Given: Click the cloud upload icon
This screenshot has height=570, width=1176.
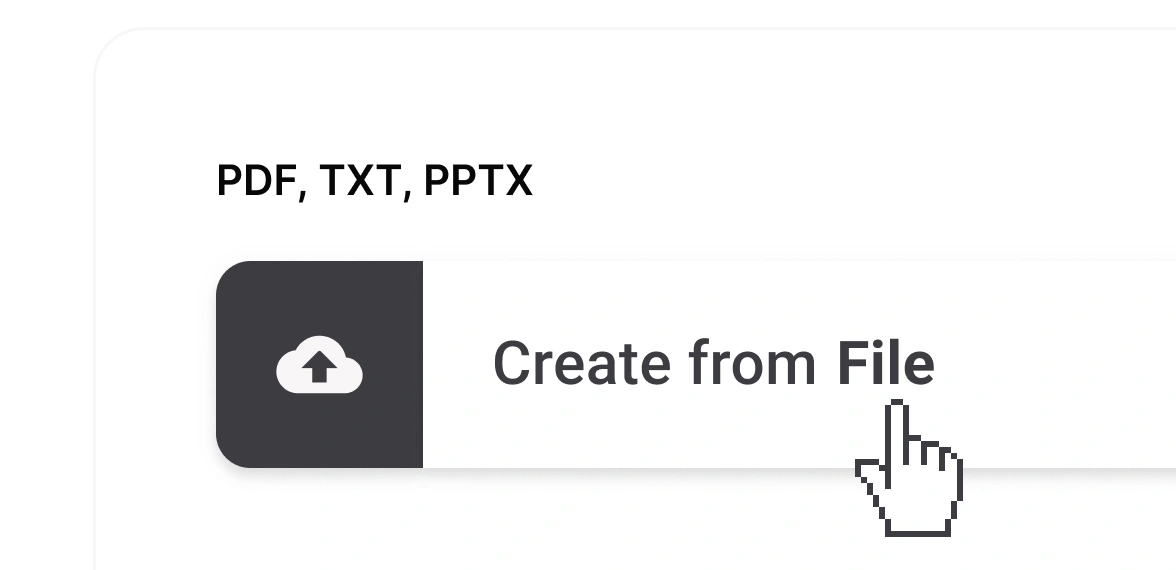Looking at the screenshot, I should (319, 367).
